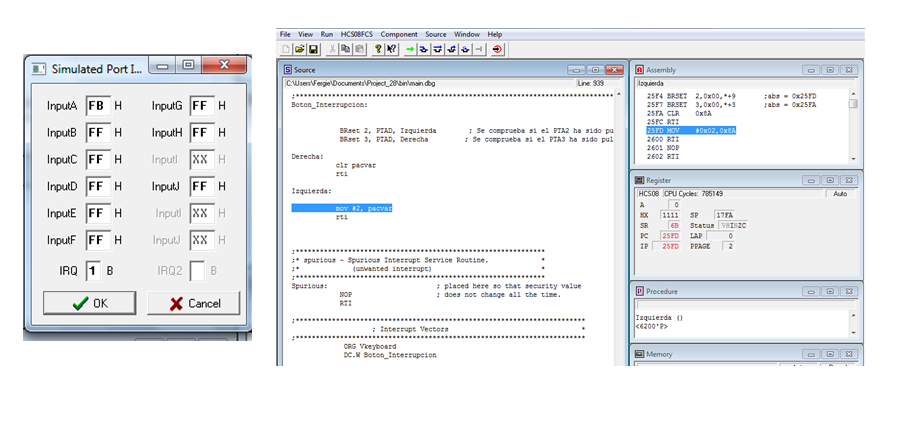903x435 pixels.
Task: Click the Open file toolbar icon
Action: tap(299, 48)
